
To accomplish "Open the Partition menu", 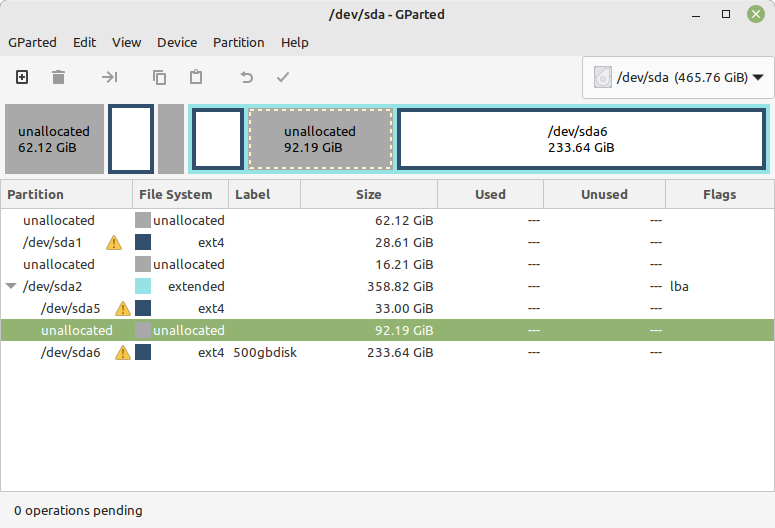I will point(239,43).
